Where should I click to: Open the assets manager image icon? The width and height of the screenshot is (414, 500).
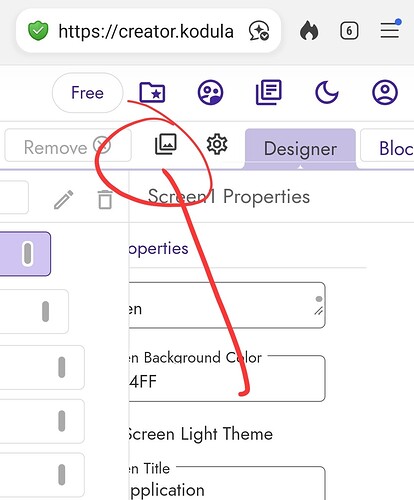[x=166, y=144]
